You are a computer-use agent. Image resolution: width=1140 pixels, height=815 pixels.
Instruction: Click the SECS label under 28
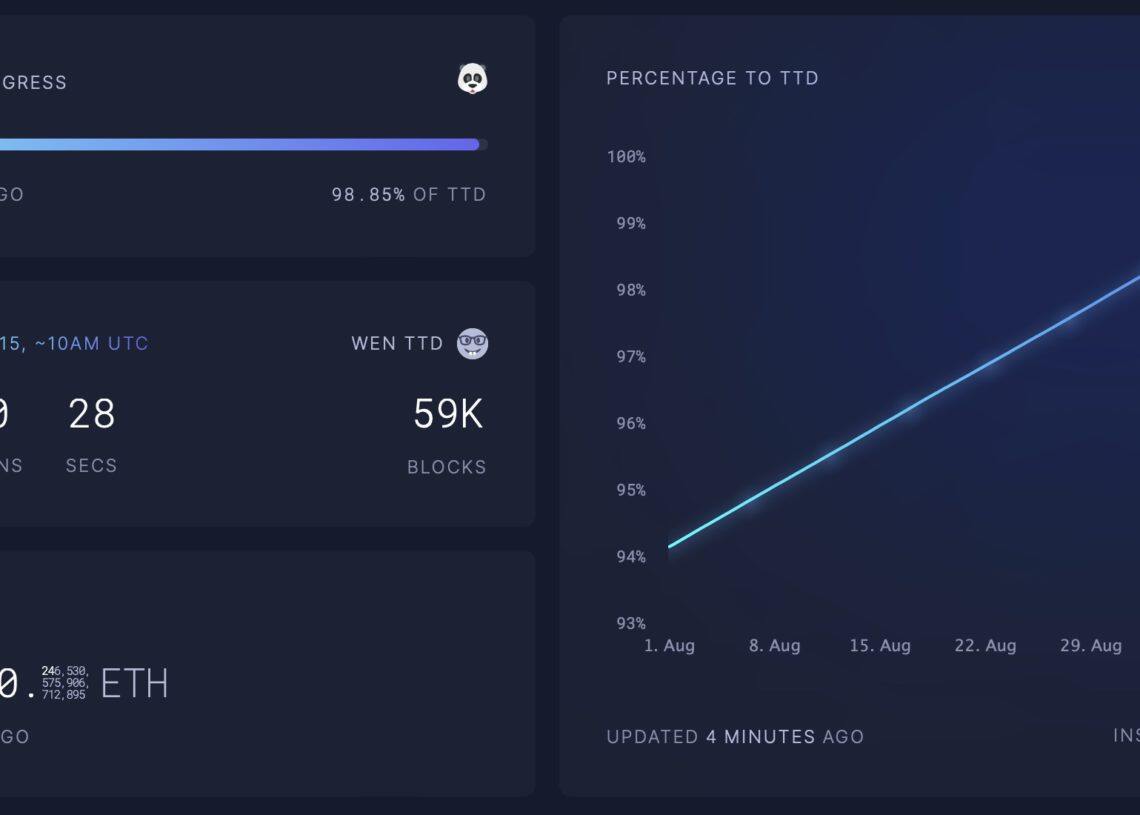click(92, 466)
